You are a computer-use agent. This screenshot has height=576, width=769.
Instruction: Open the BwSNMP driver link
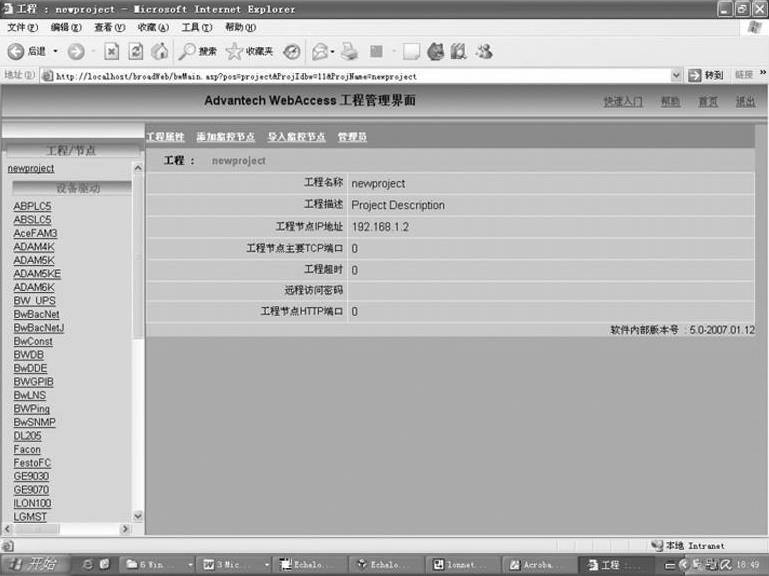pos(34,422)
